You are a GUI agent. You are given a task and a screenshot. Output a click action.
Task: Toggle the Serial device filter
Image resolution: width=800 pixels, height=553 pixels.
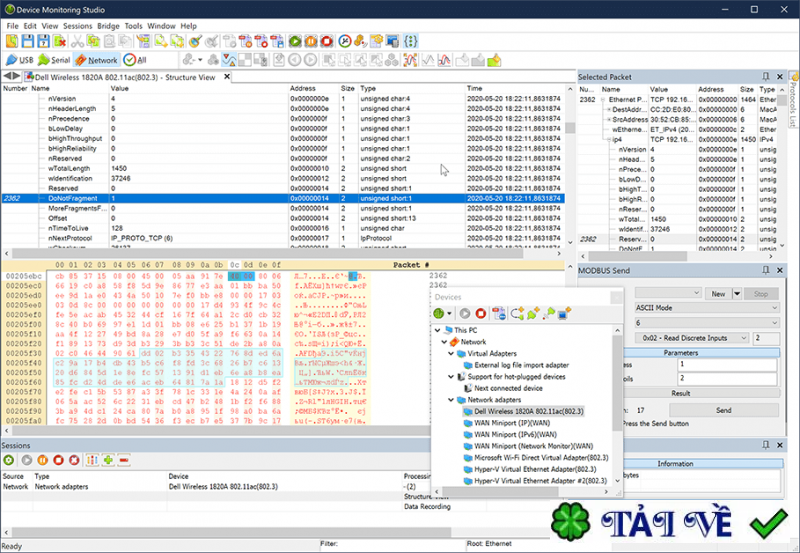(x=56, y=60)
